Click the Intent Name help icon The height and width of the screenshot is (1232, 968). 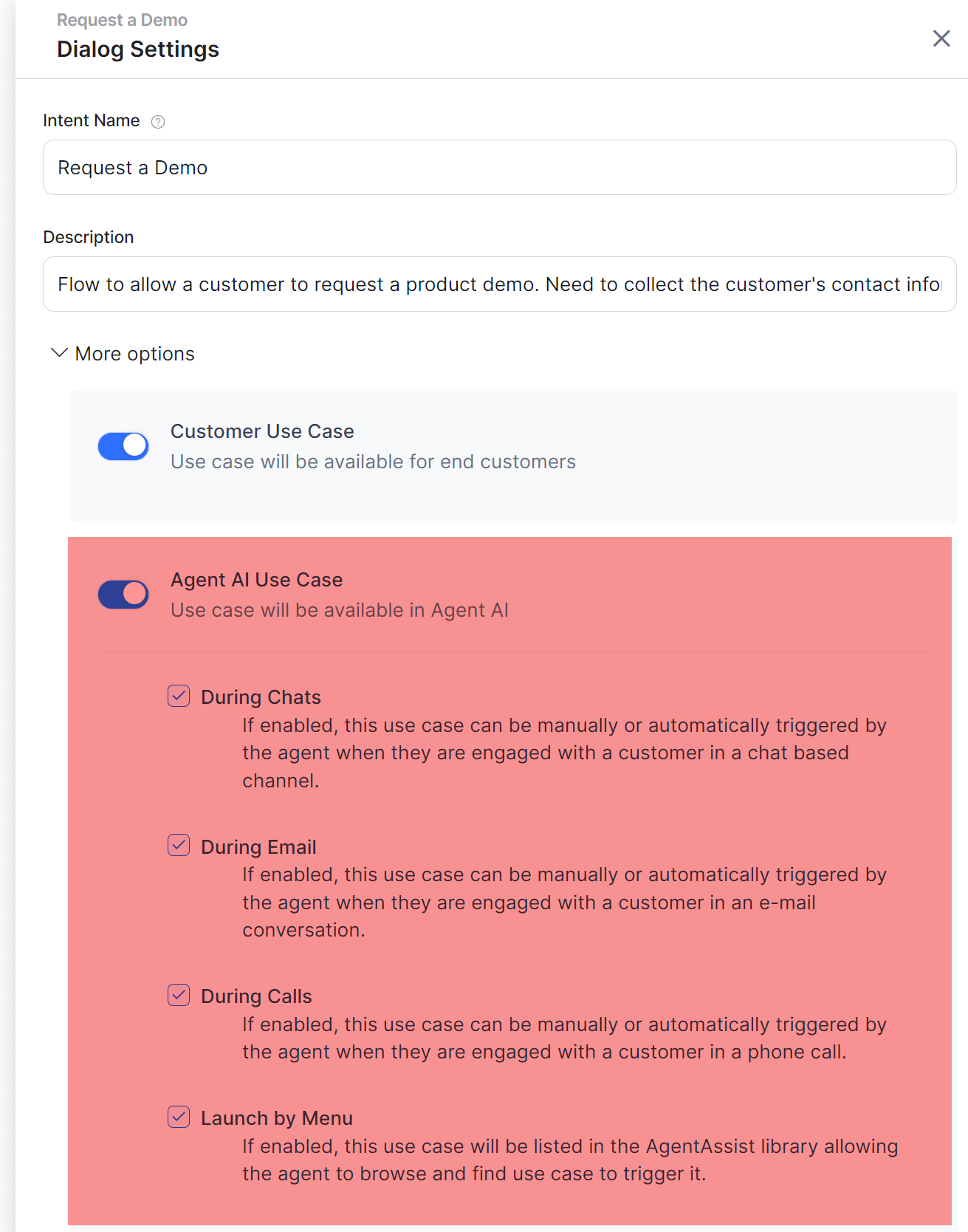[157, 122]
